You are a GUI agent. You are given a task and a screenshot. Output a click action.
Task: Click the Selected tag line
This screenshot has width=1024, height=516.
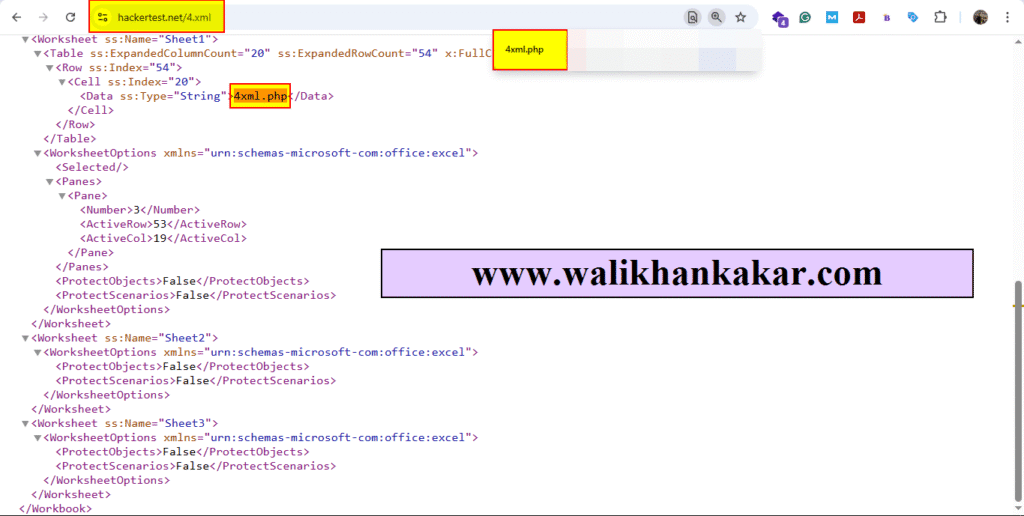click(92, 167)
